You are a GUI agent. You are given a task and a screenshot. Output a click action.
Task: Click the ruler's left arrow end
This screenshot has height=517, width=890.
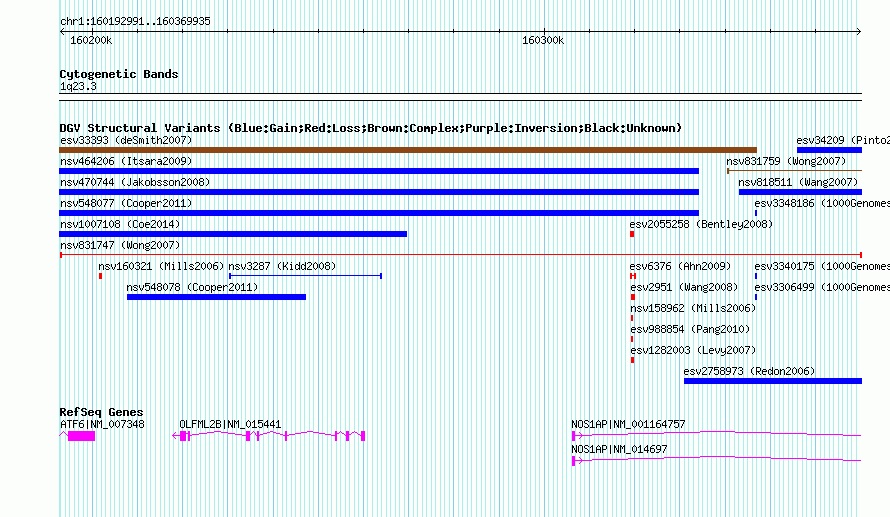click(62, 32)
